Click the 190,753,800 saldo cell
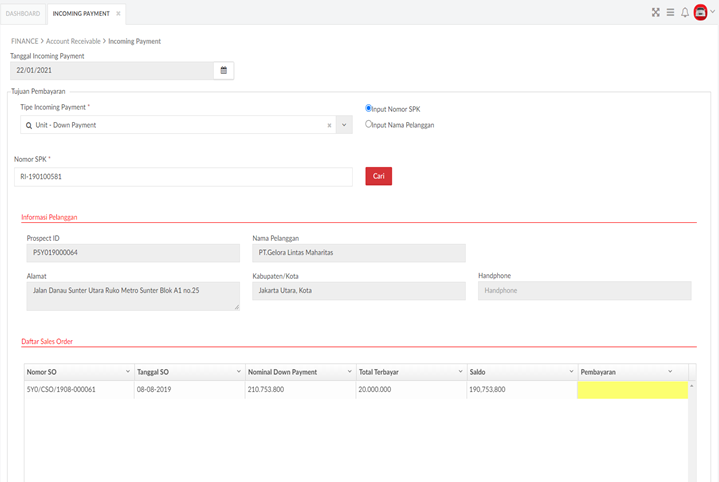 pyautogui.click(x=522, y=390)
